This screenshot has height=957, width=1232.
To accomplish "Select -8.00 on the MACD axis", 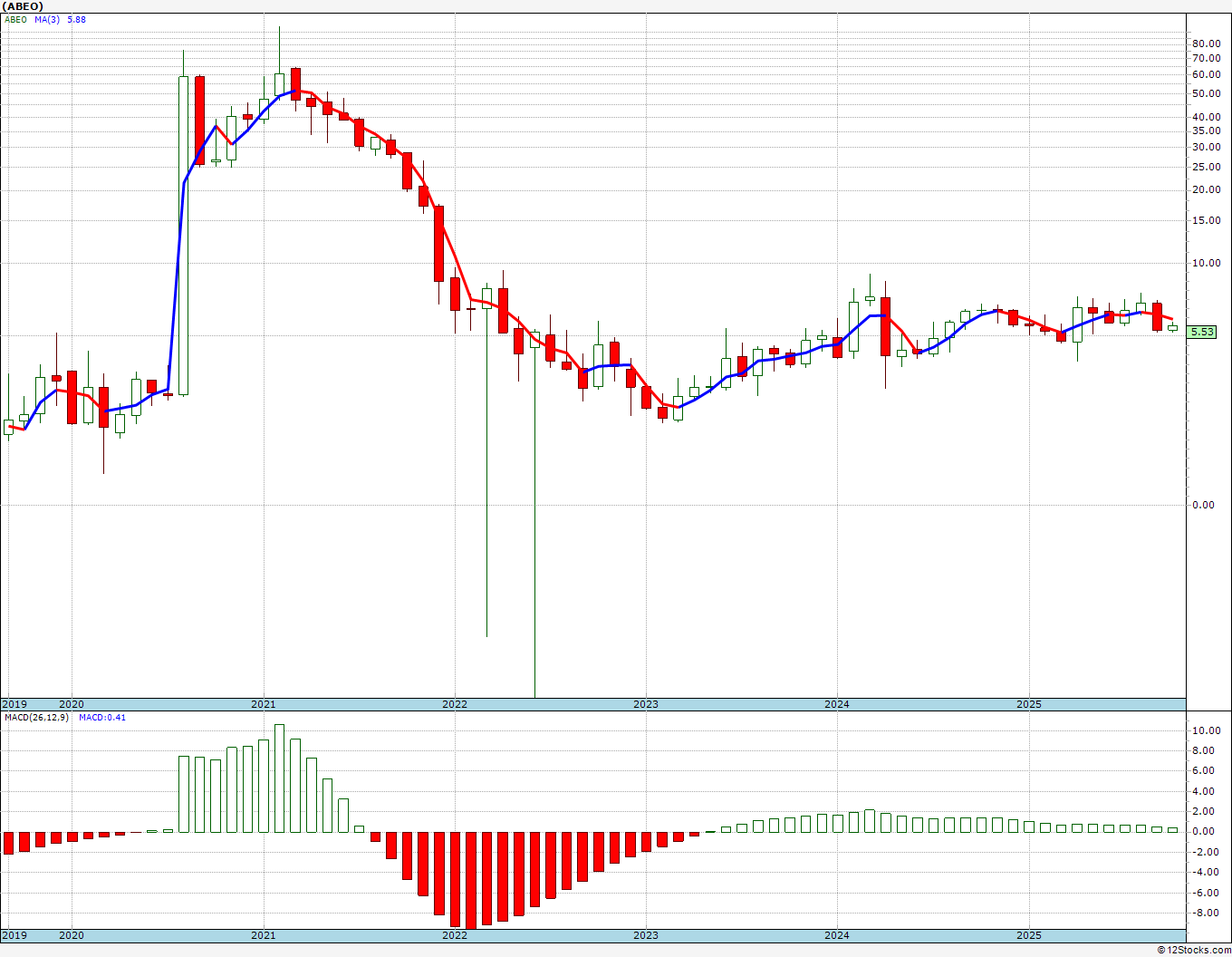I will point(1204,913).
